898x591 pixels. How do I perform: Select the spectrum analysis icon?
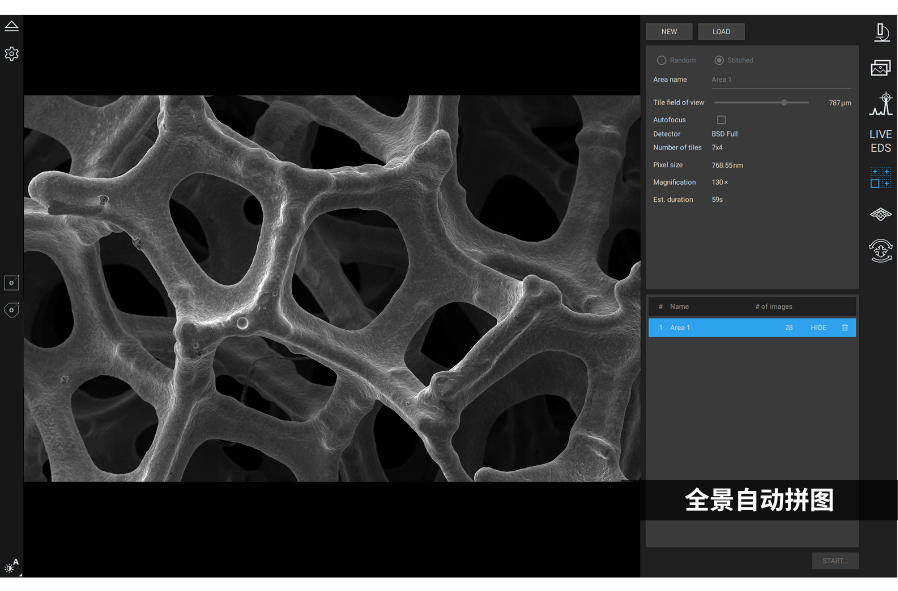[881, 104]
